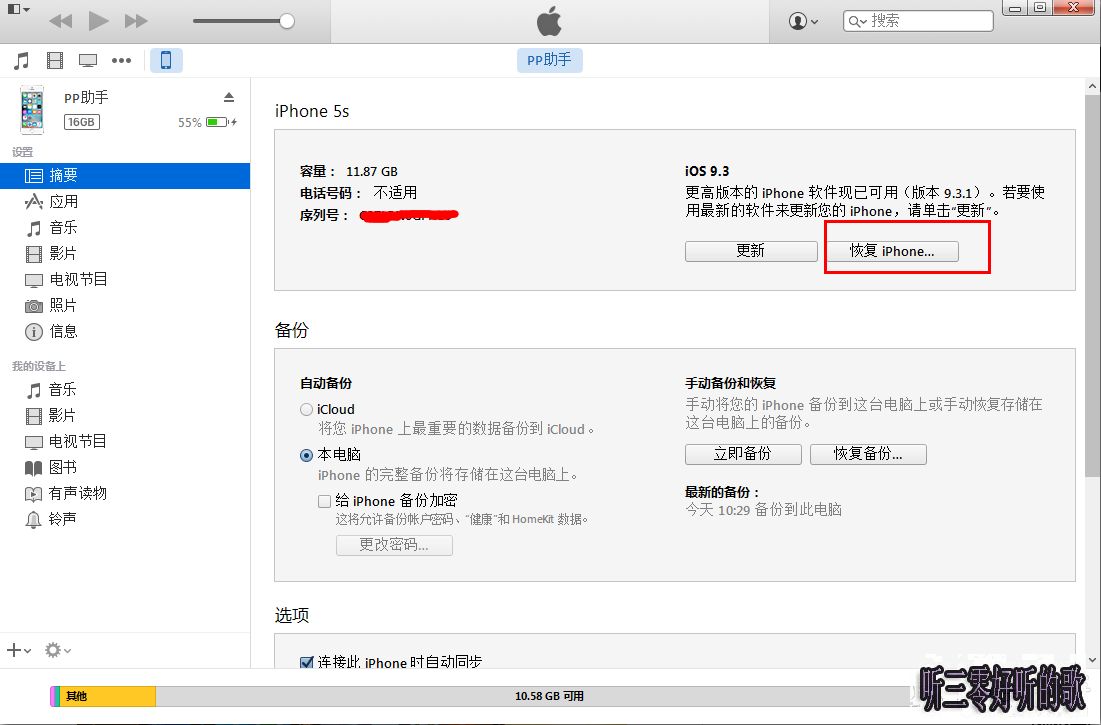
Task: Click the settings gear icon at bottom left
Action: (x=52, y=650)
